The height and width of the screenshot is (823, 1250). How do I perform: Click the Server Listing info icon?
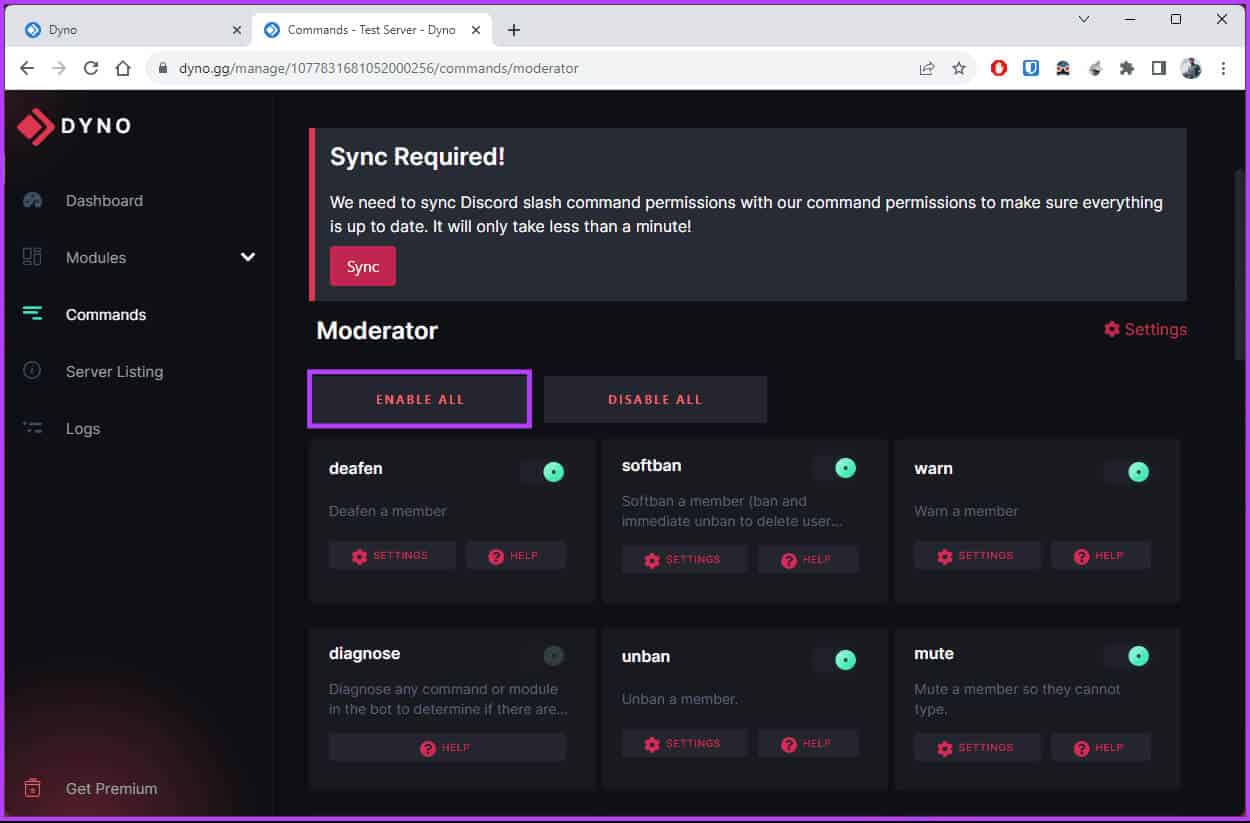pos(32,371)
